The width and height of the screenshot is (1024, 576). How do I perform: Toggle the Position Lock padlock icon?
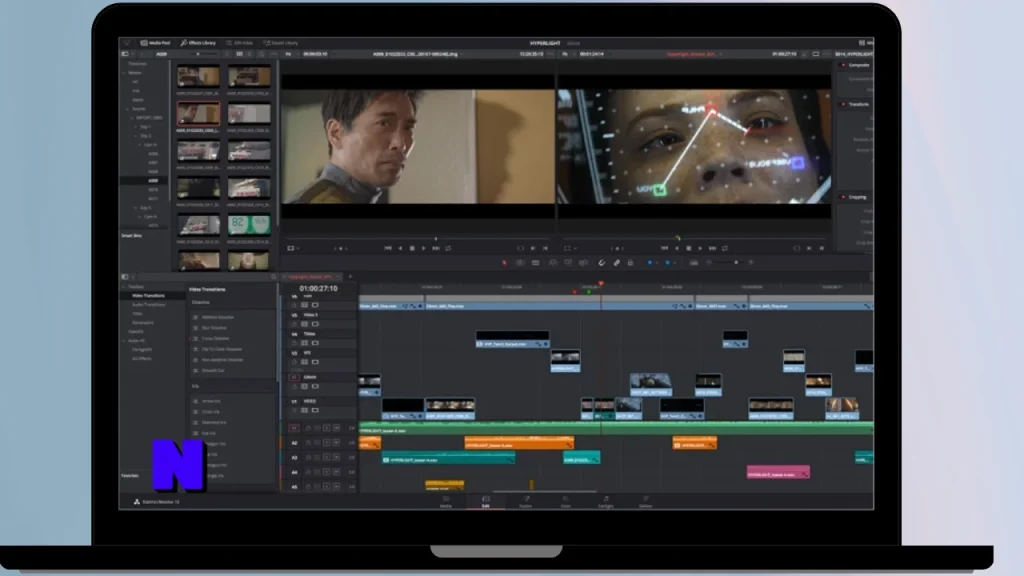tap(630, 263)
